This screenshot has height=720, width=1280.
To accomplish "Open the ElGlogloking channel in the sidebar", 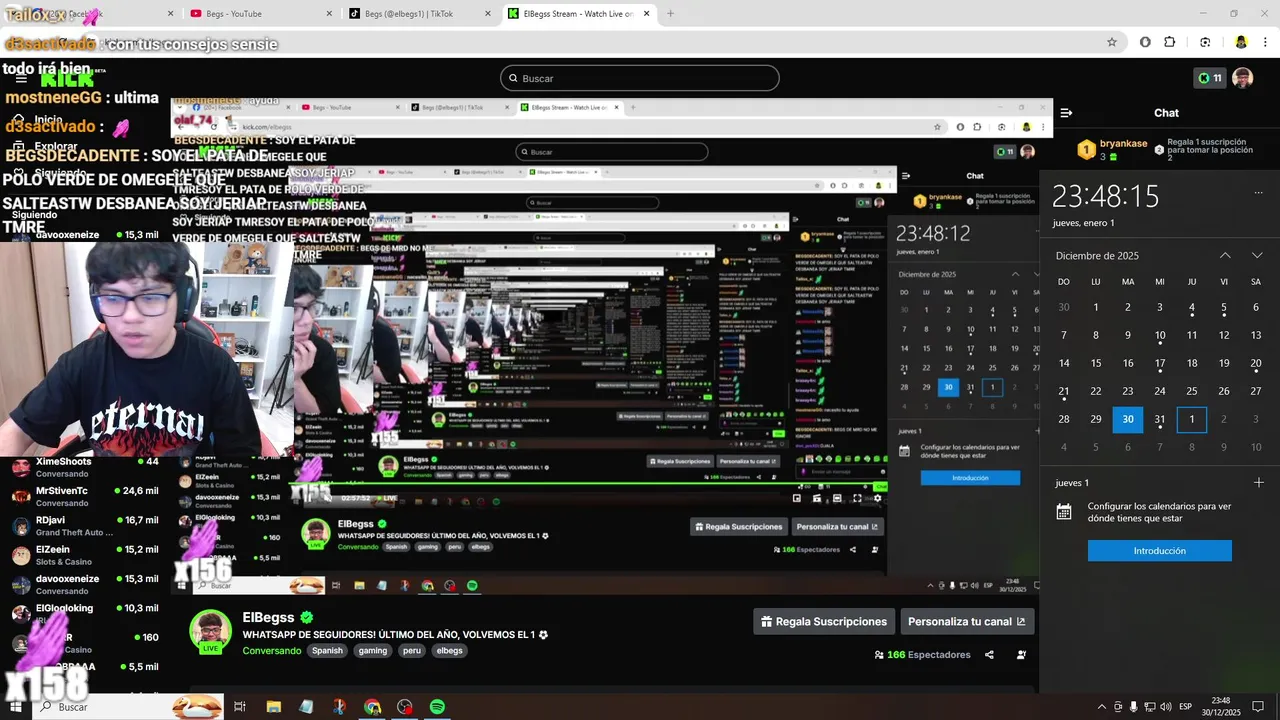I will click(x=85, y=613).
